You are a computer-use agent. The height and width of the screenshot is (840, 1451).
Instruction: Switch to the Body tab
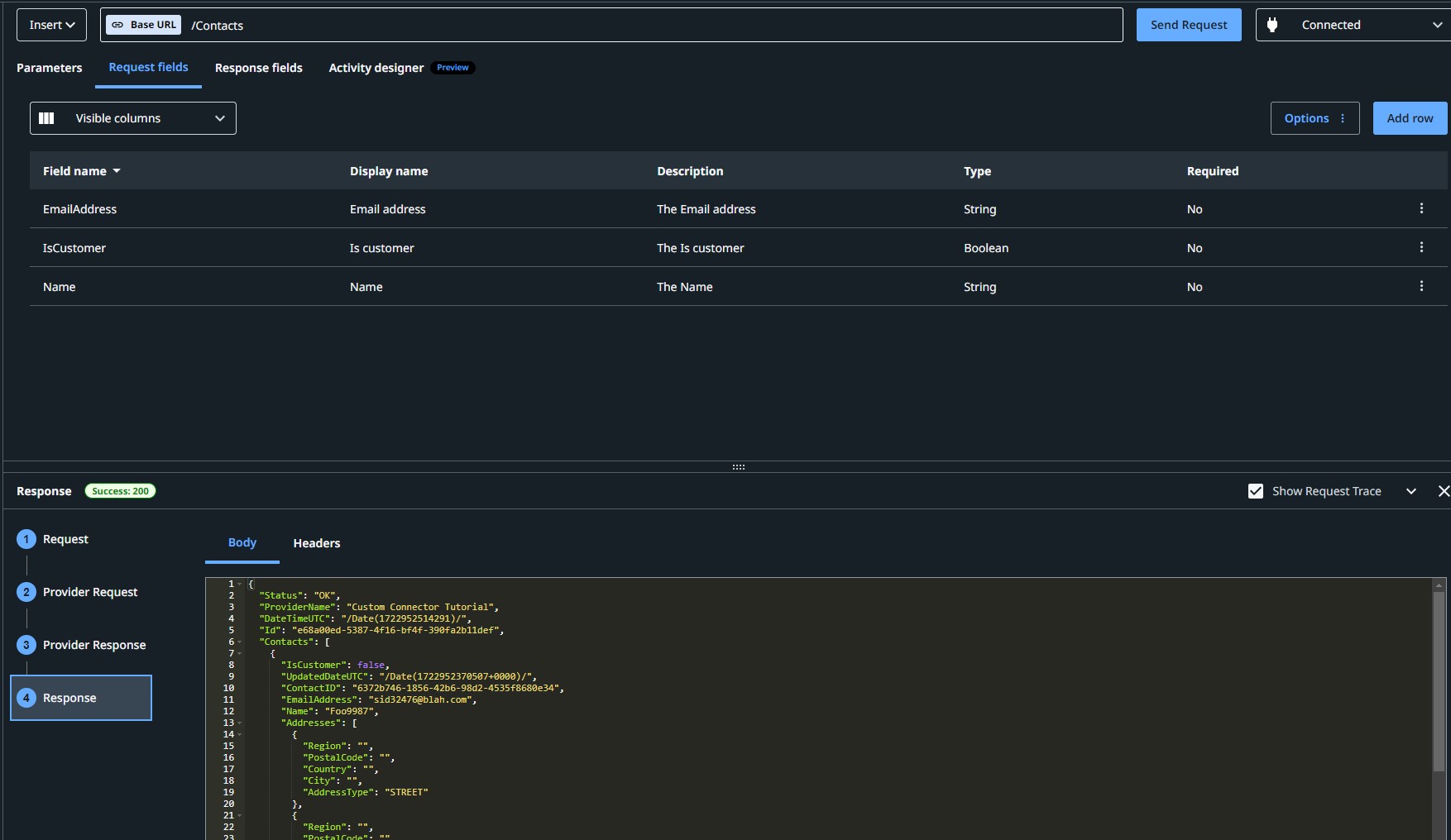[x=242, y=543]
